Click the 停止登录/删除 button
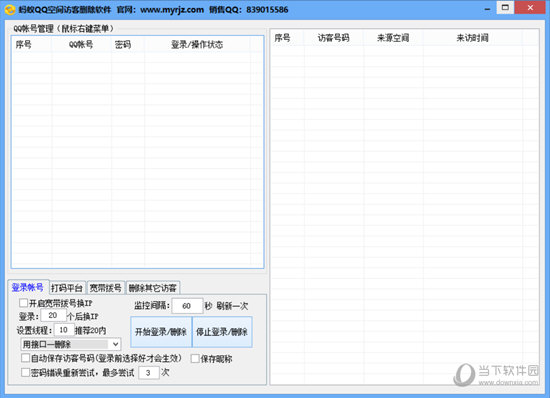Screen dimensions: 550x398 222,332
